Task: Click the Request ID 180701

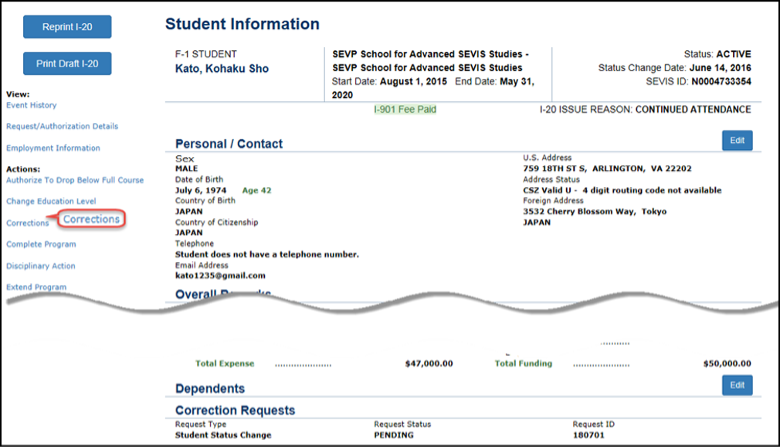Action: (x=588, y=435)
